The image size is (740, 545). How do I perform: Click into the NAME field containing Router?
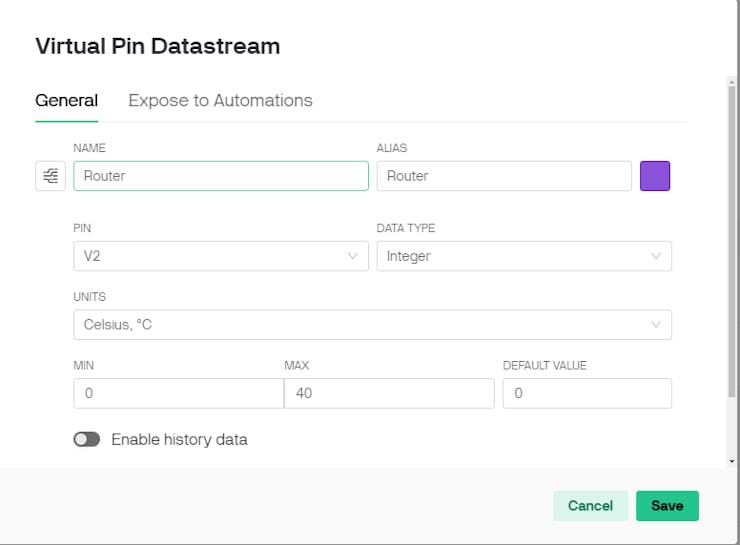point(220,176)
